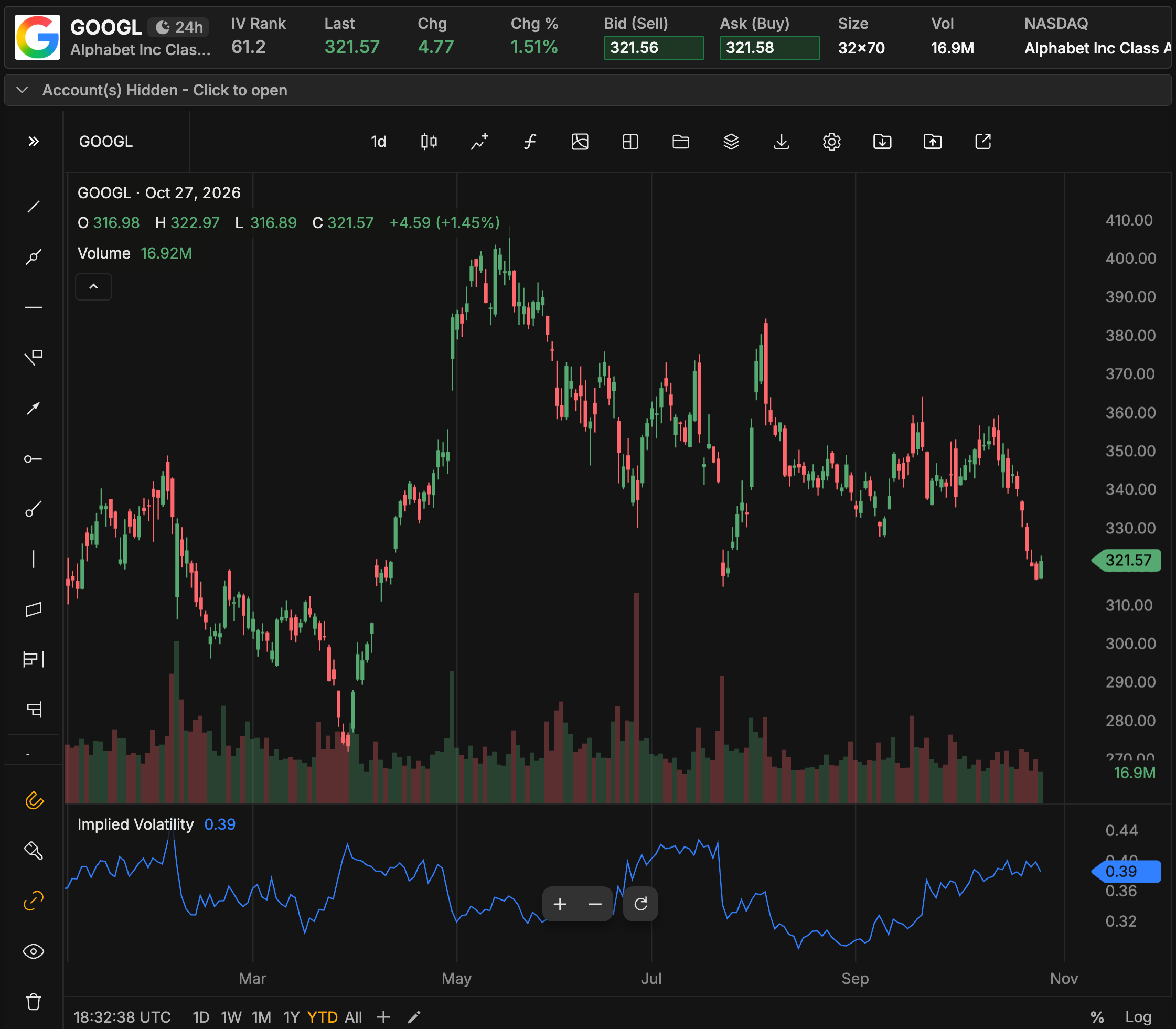
Task: Select the 1D range tab
Action: point(201,1017)
